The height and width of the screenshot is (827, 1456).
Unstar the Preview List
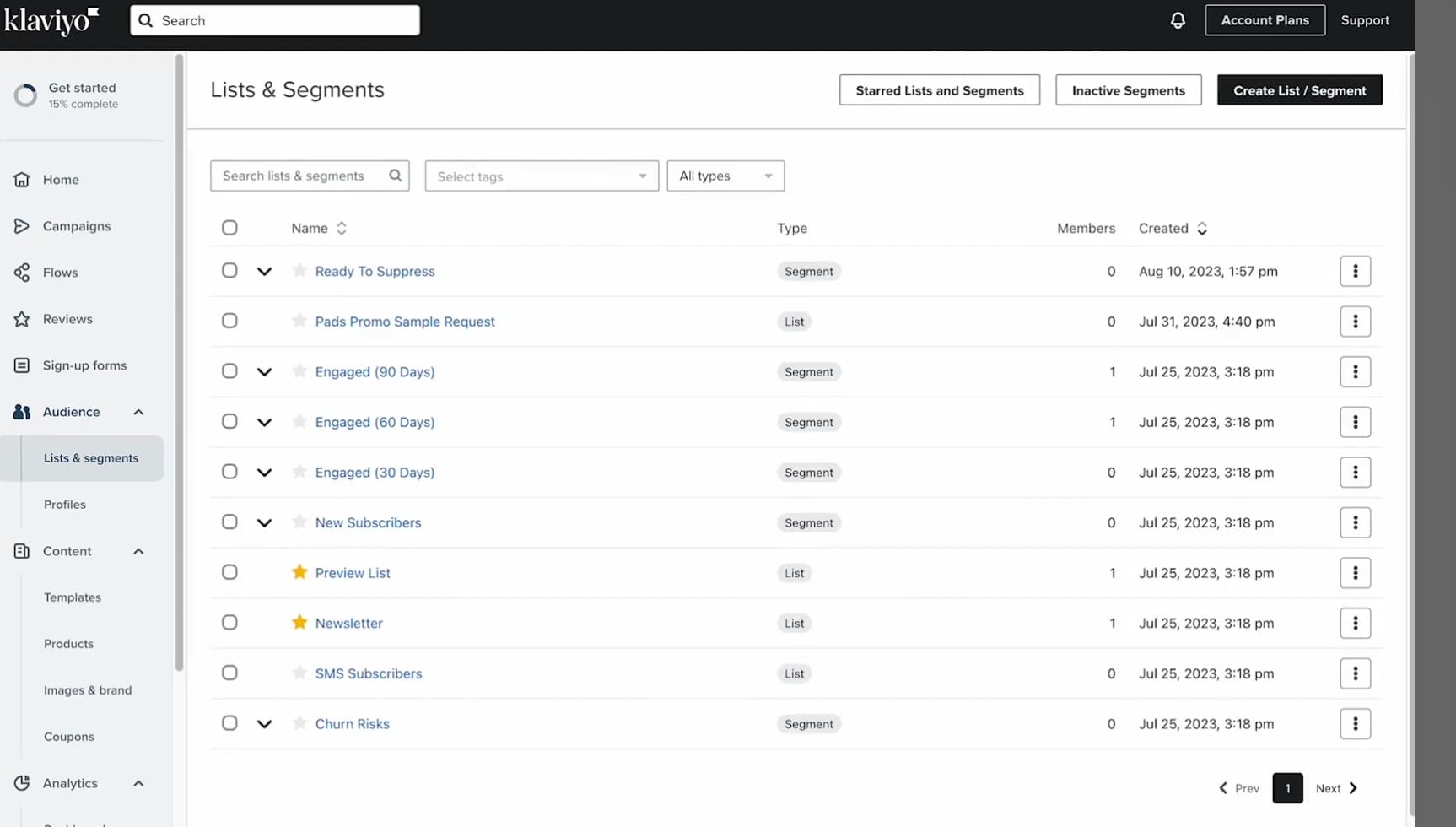click(x=299, y=572)
